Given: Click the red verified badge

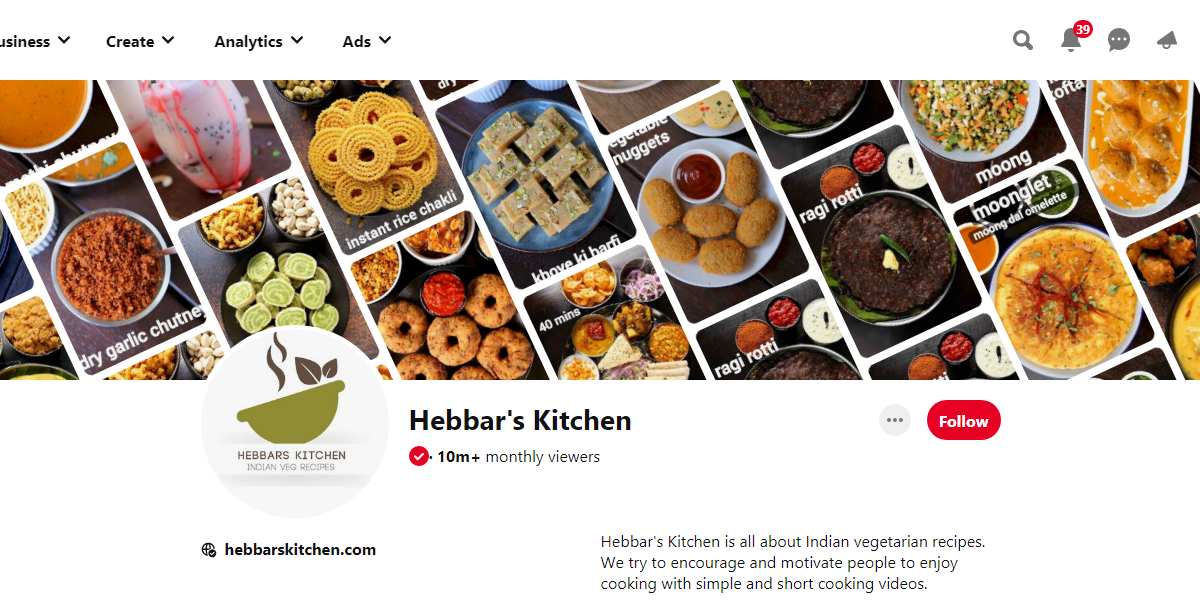Looking at the screenshot, I should [x=419, y=457].
